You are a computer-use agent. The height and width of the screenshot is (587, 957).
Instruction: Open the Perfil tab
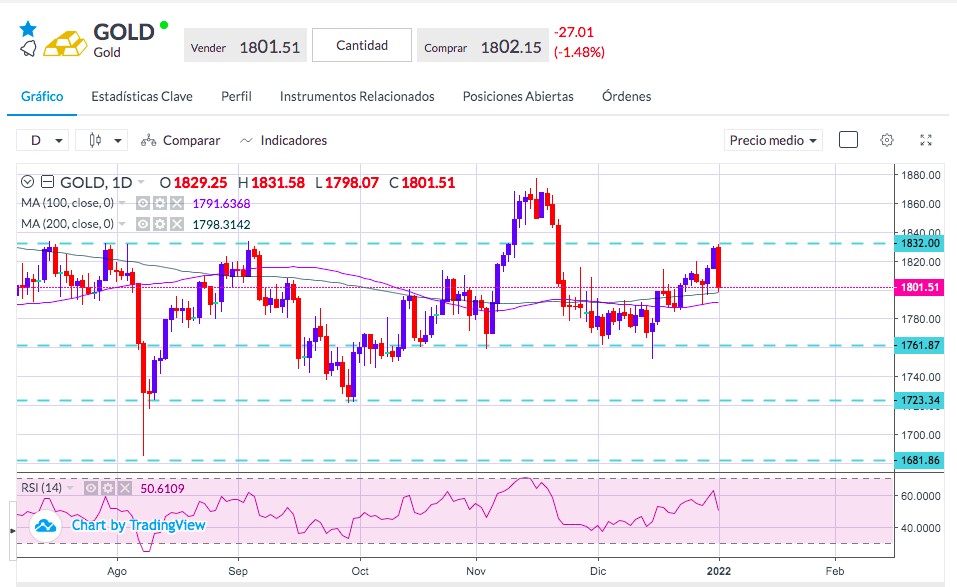(x=236, y=96)
